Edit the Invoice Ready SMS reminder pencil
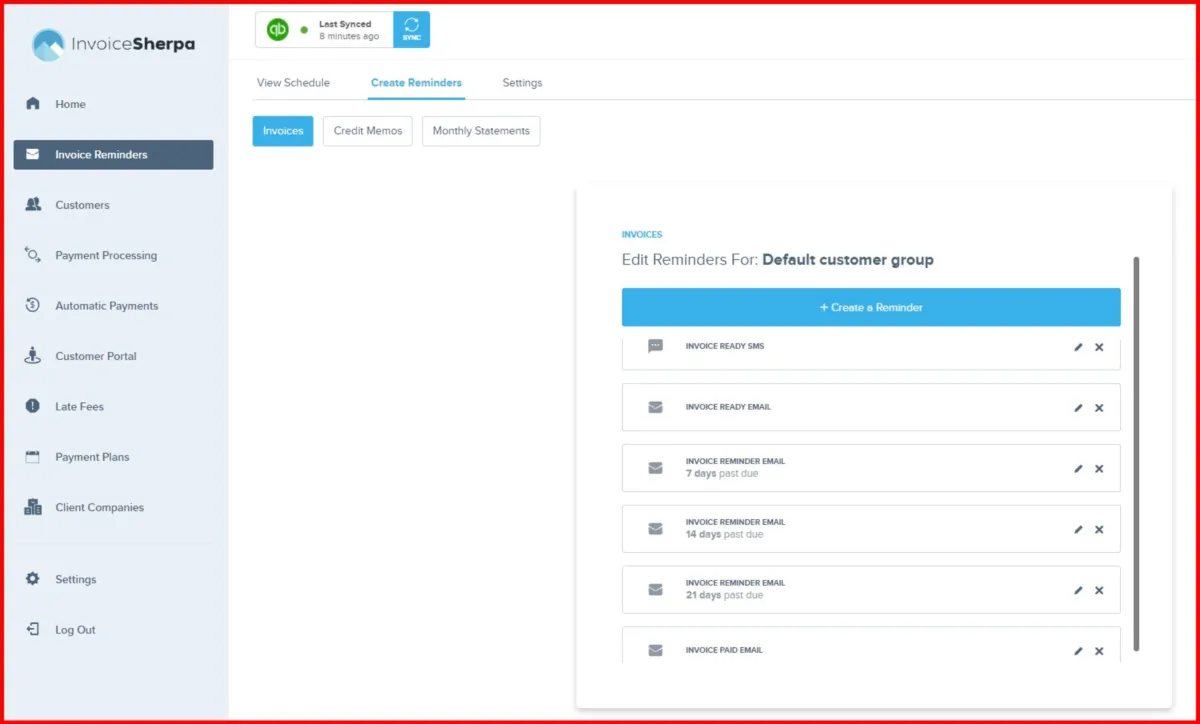 tap(1078, 347)
